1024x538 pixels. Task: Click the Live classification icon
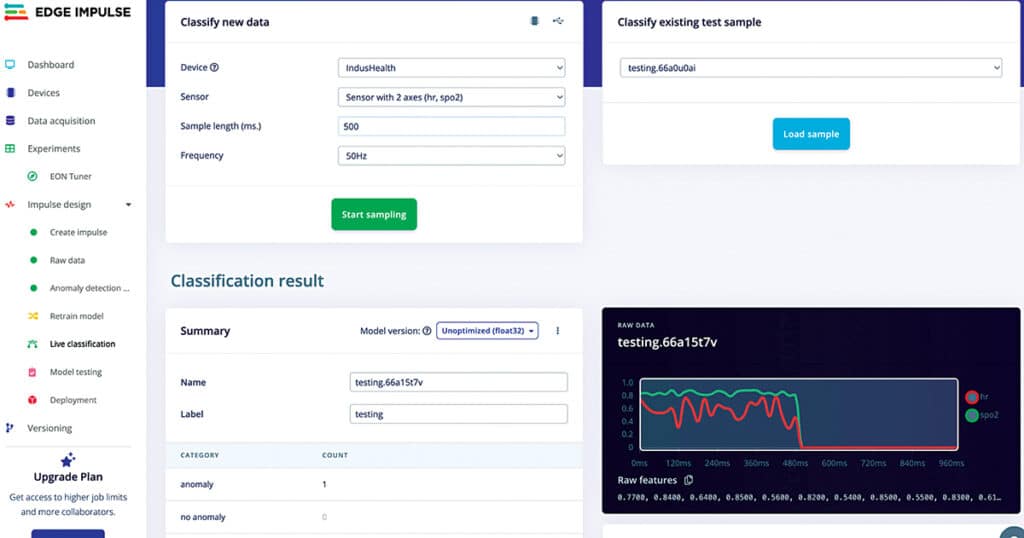pos(32,344)
